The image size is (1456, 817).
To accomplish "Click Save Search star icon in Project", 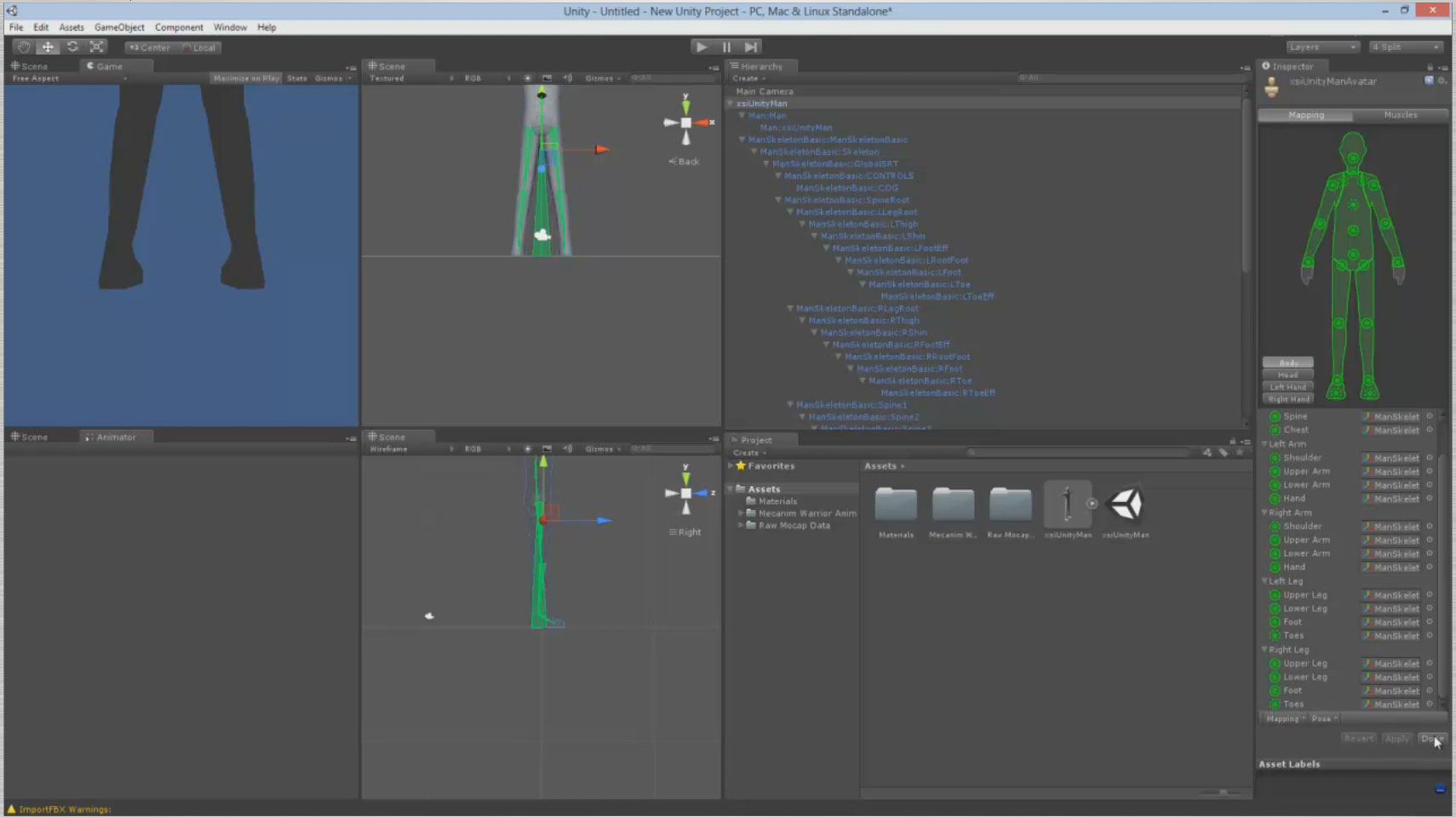I will (1240, 453).
